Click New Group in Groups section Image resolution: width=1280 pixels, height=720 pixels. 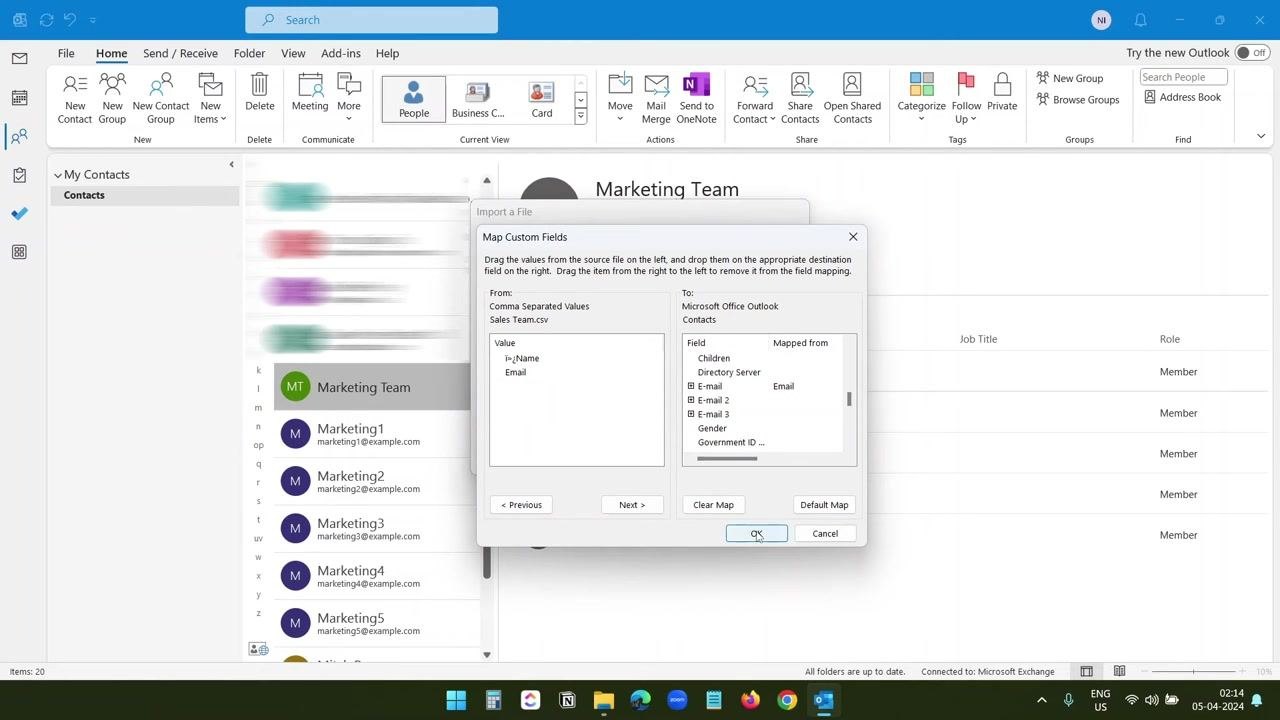1069,78
